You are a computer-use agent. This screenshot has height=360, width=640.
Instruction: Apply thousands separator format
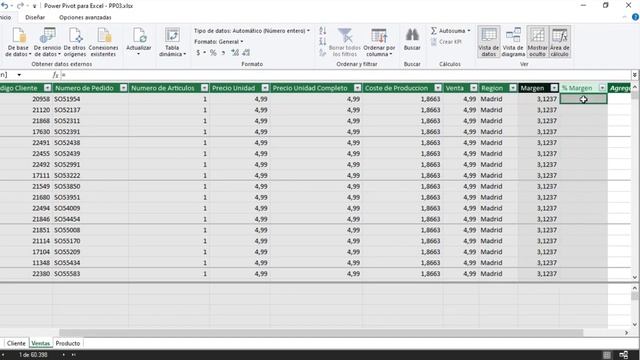tap(223, 53)
